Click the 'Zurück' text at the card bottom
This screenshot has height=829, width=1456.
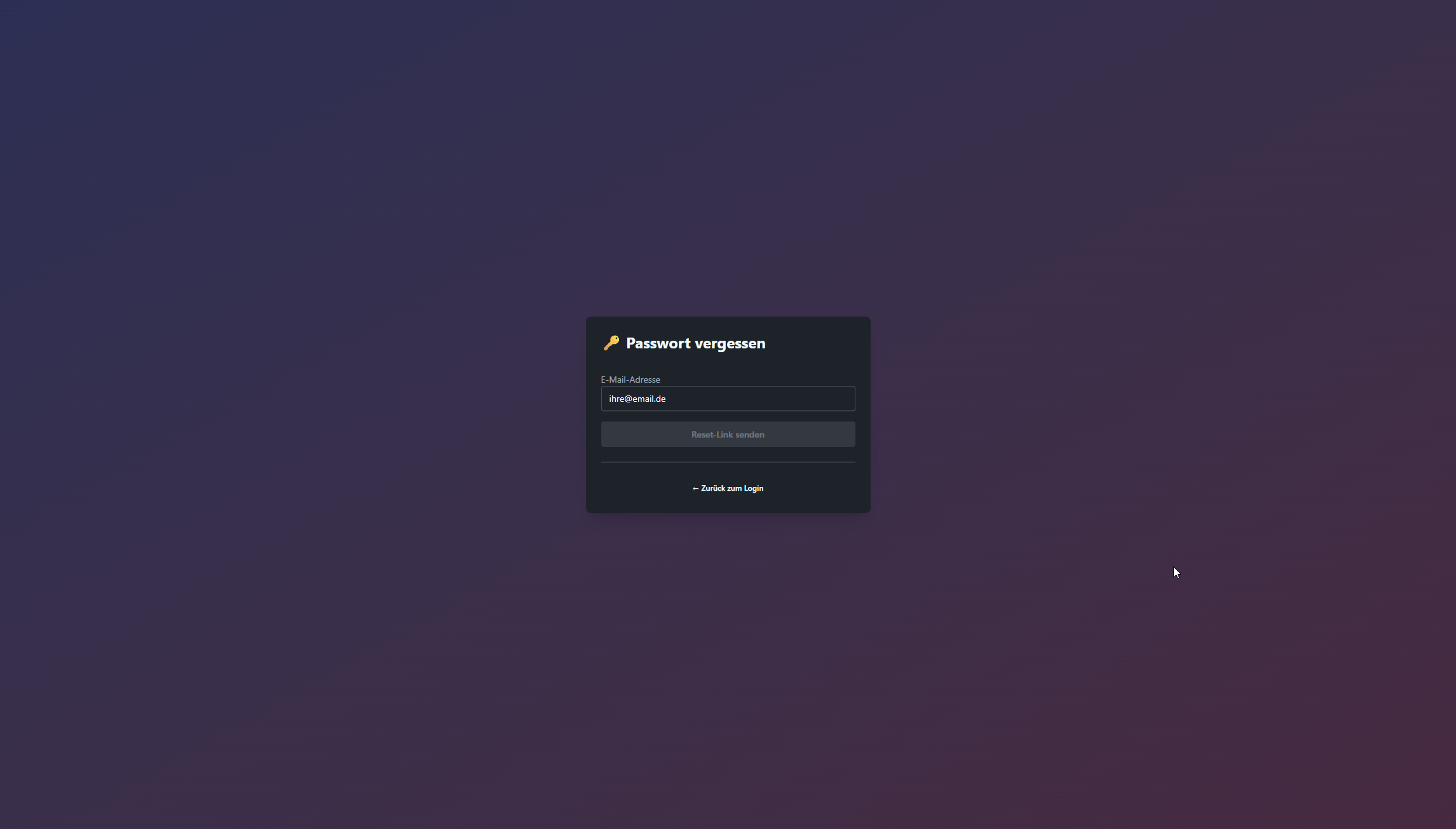(x=712, y=488)
